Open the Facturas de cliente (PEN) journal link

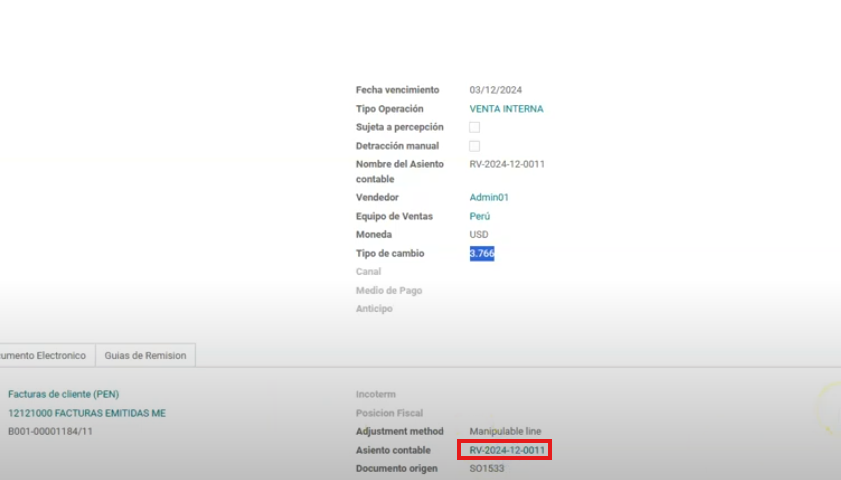(70, 394)
